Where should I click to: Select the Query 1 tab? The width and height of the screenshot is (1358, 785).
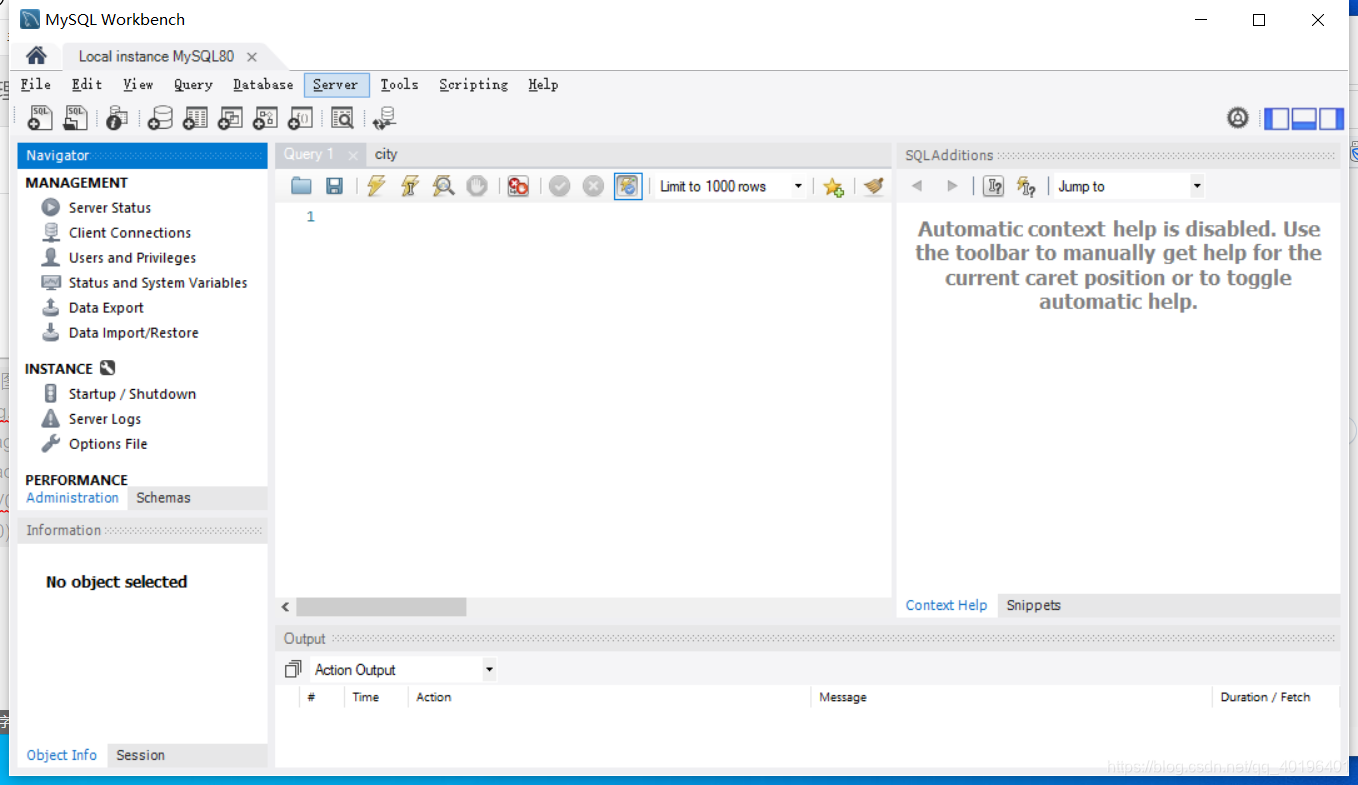(309, 154)
